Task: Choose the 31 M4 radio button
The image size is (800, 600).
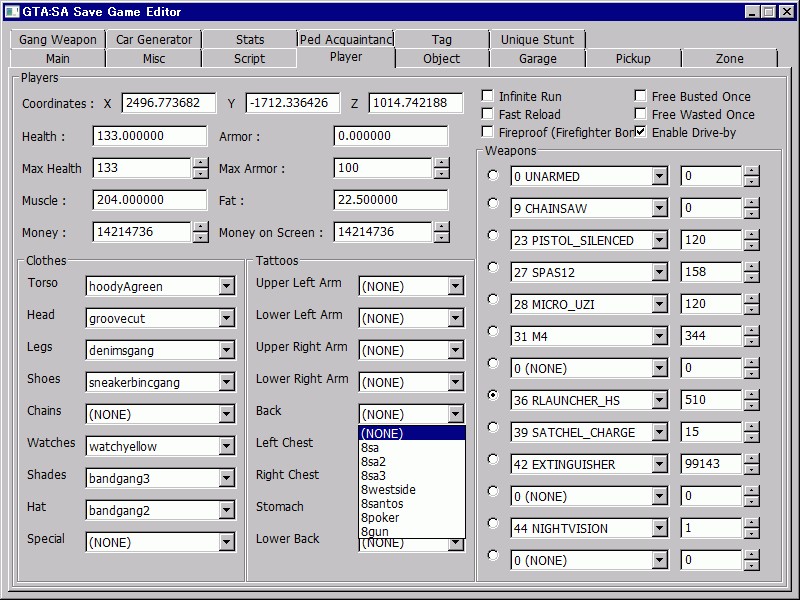Action: pos(493,331)
